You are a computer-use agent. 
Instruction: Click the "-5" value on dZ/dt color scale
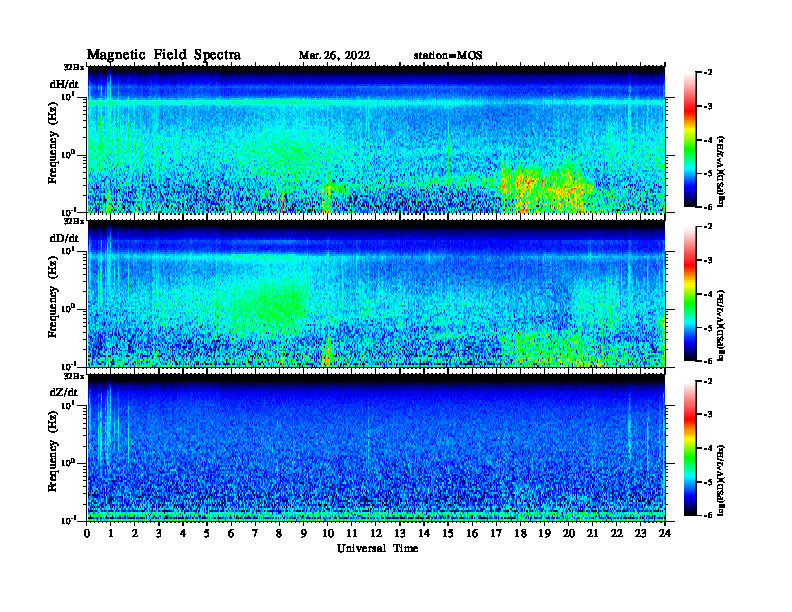click(708, 482)
